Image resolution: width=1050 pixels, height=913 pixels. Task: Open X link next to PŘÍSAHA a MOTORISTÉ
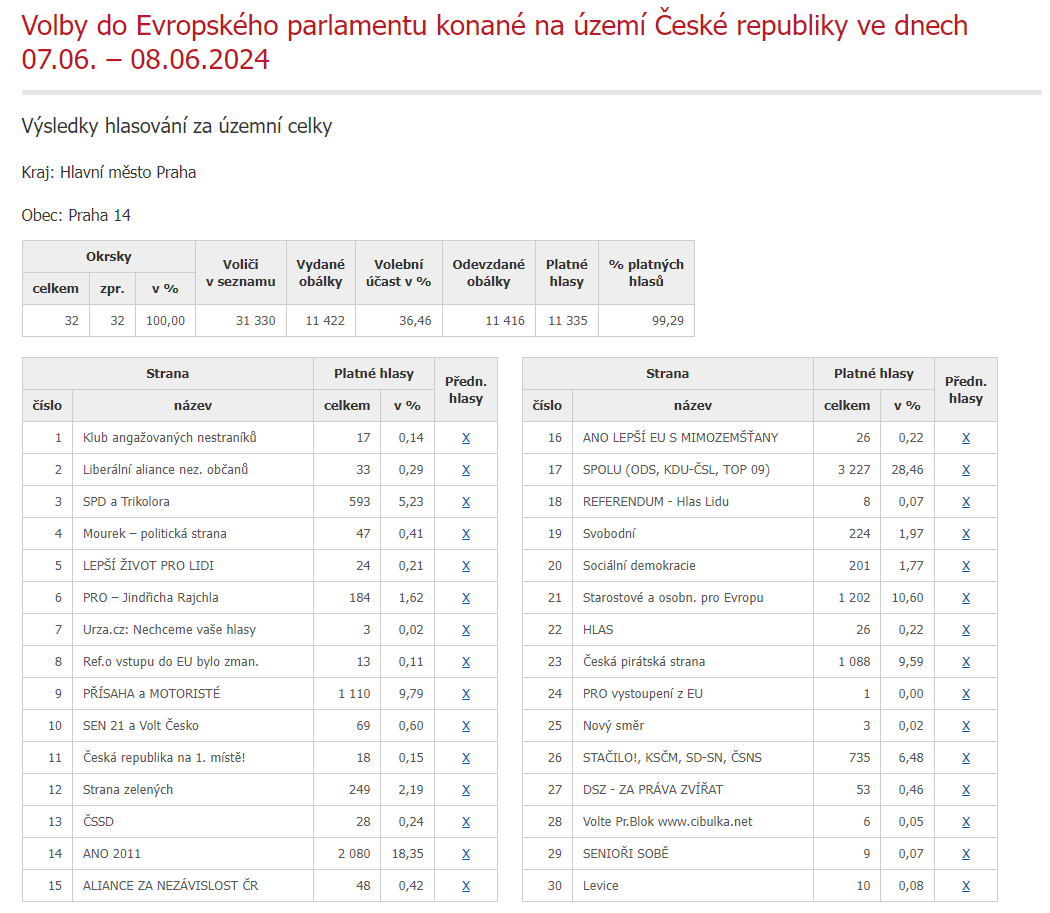(x=466, y=693)
